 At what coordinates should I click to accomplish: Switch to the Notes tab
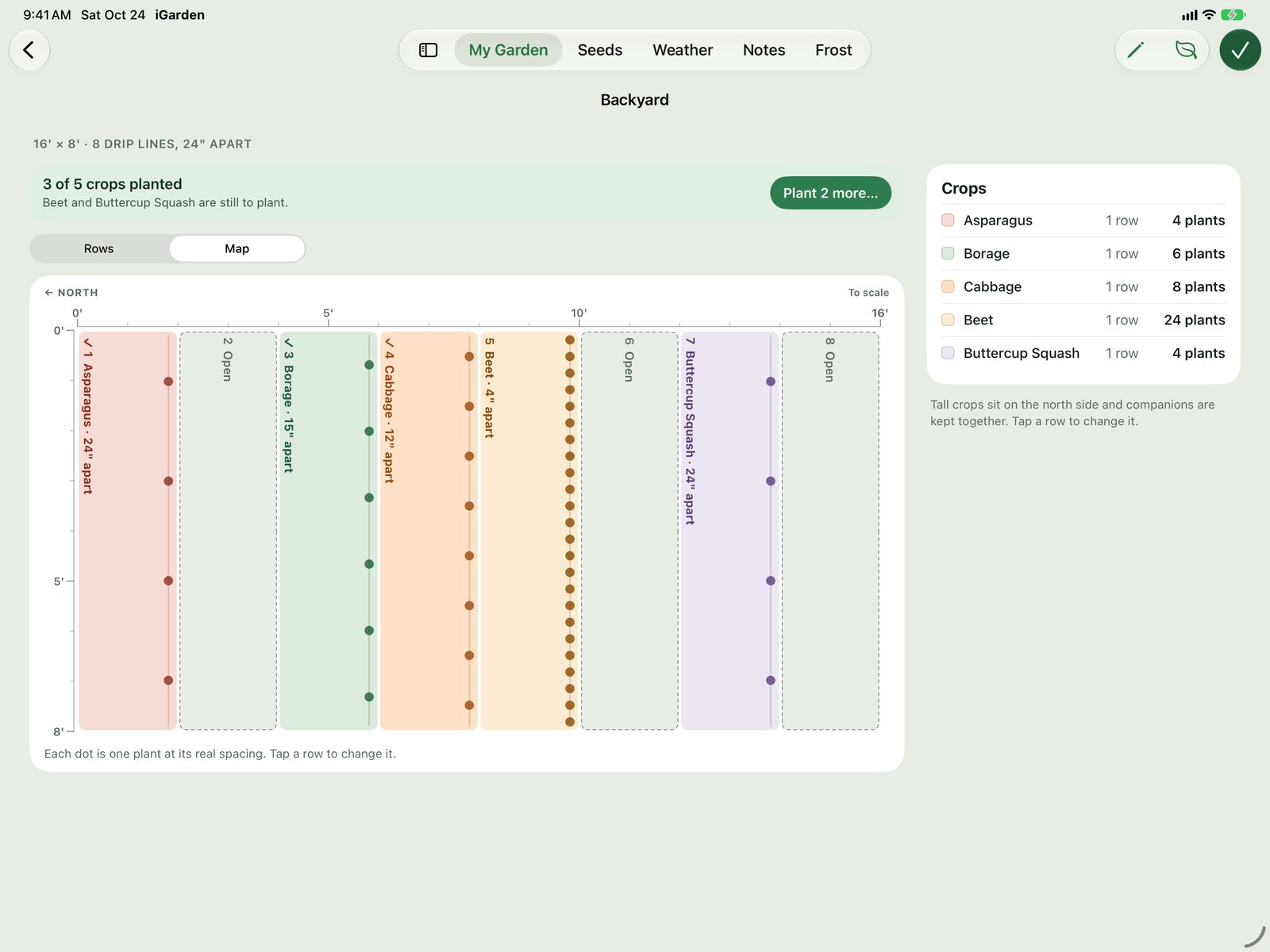click(764, 50)
